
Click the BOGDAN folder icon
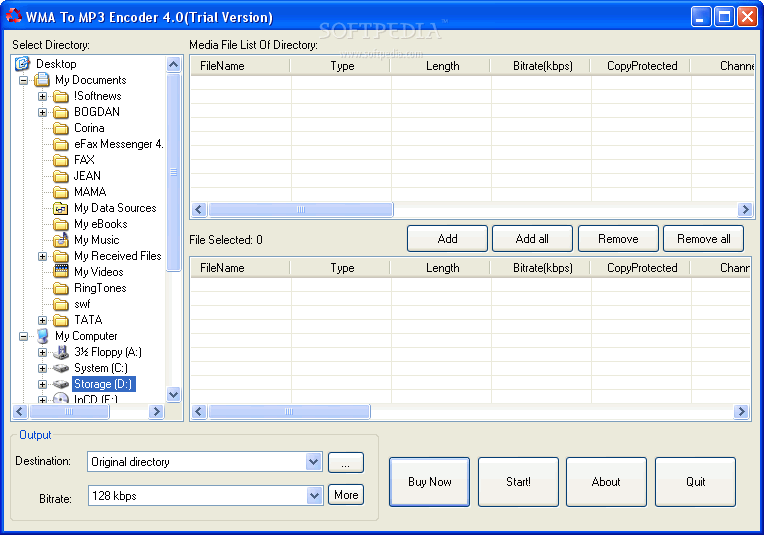(61, 112)
